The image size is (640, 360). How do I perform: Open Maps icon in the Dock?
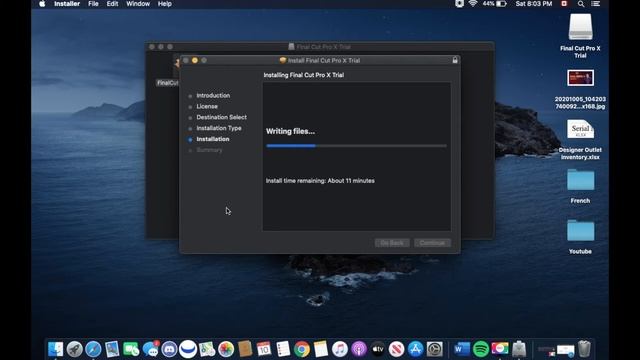[207, 349]
